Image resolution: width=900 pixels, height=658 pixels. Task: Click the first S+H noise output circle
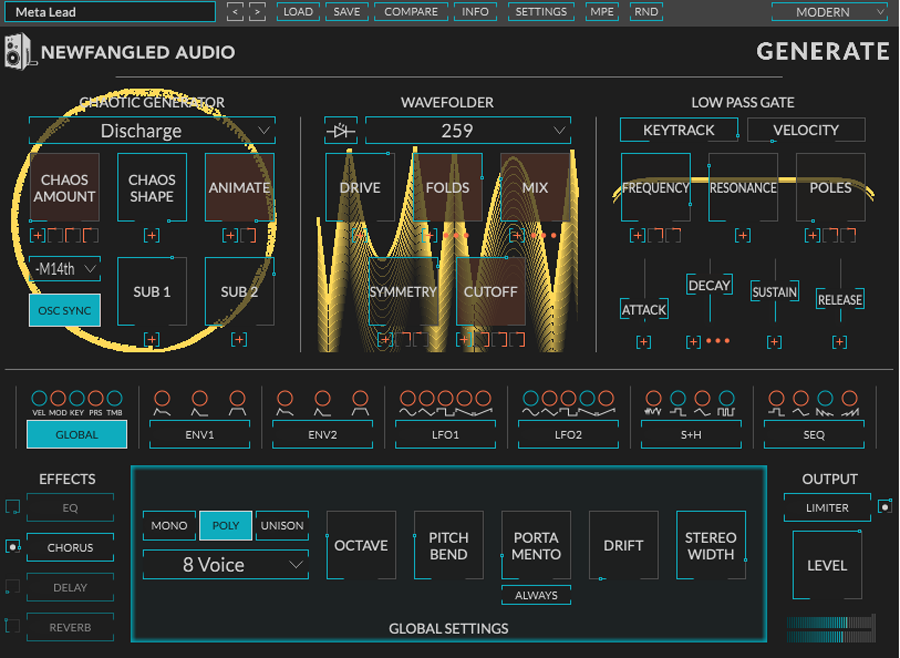coord(654,398)
